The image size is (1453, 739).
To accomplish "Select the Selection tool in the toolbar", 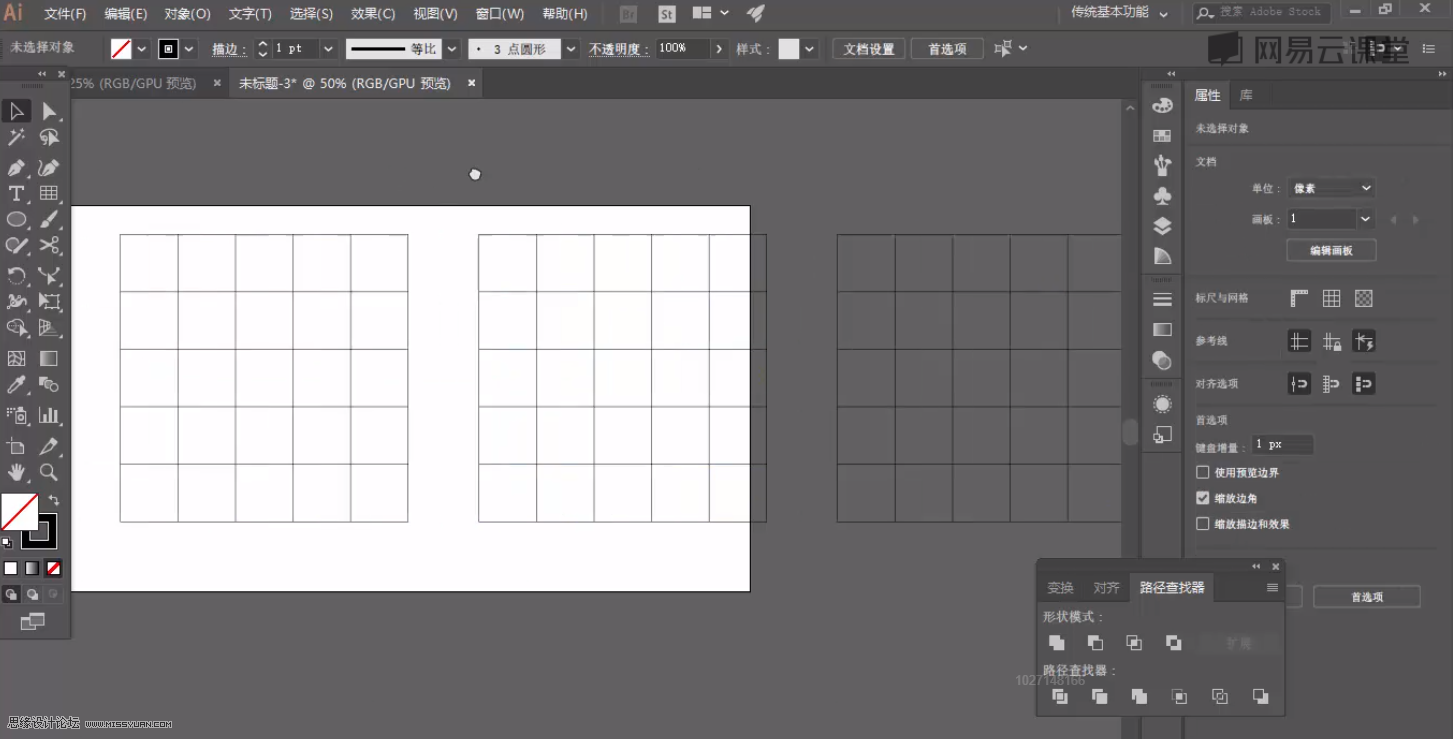I will 16,110.
